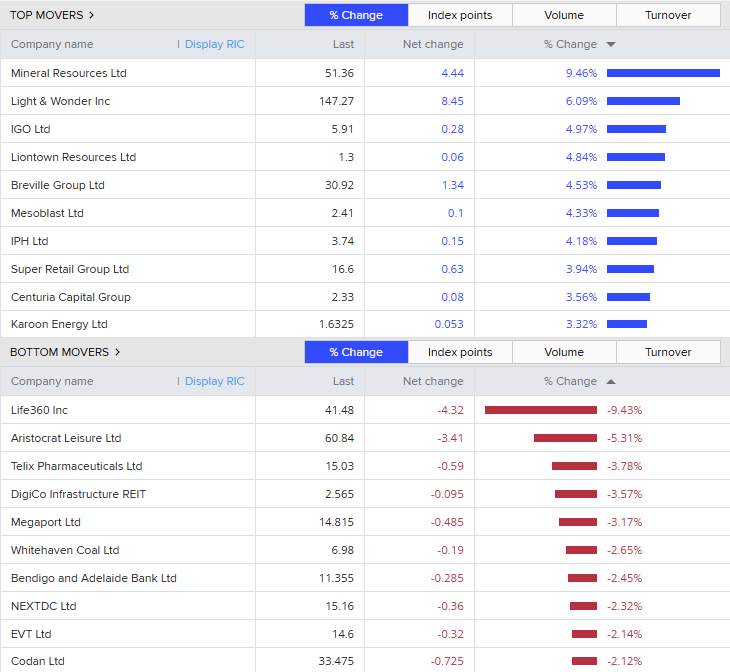
Task: Switch Top Movers to Index points tab
Action: tap(460, 15)
